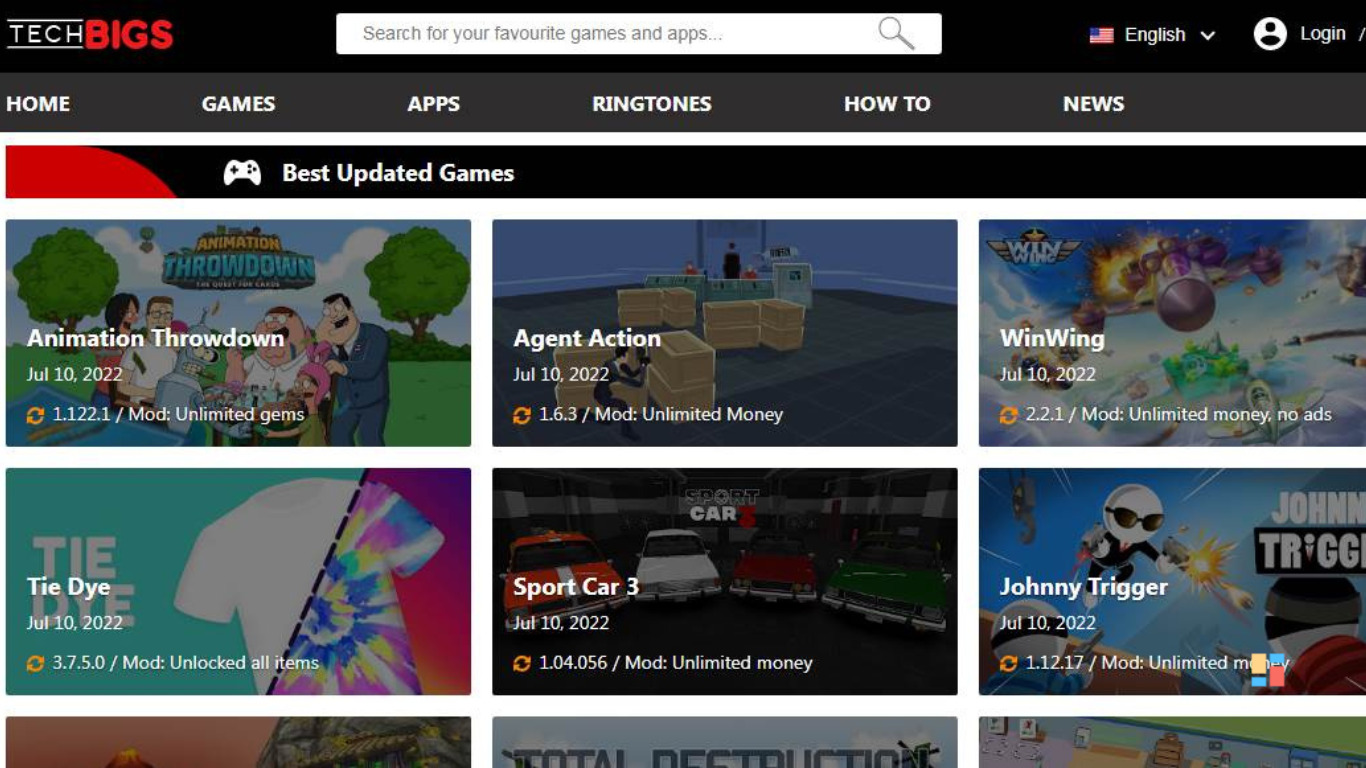Open the RINGTONES section

pyautogui.click(x=651, y=103)
